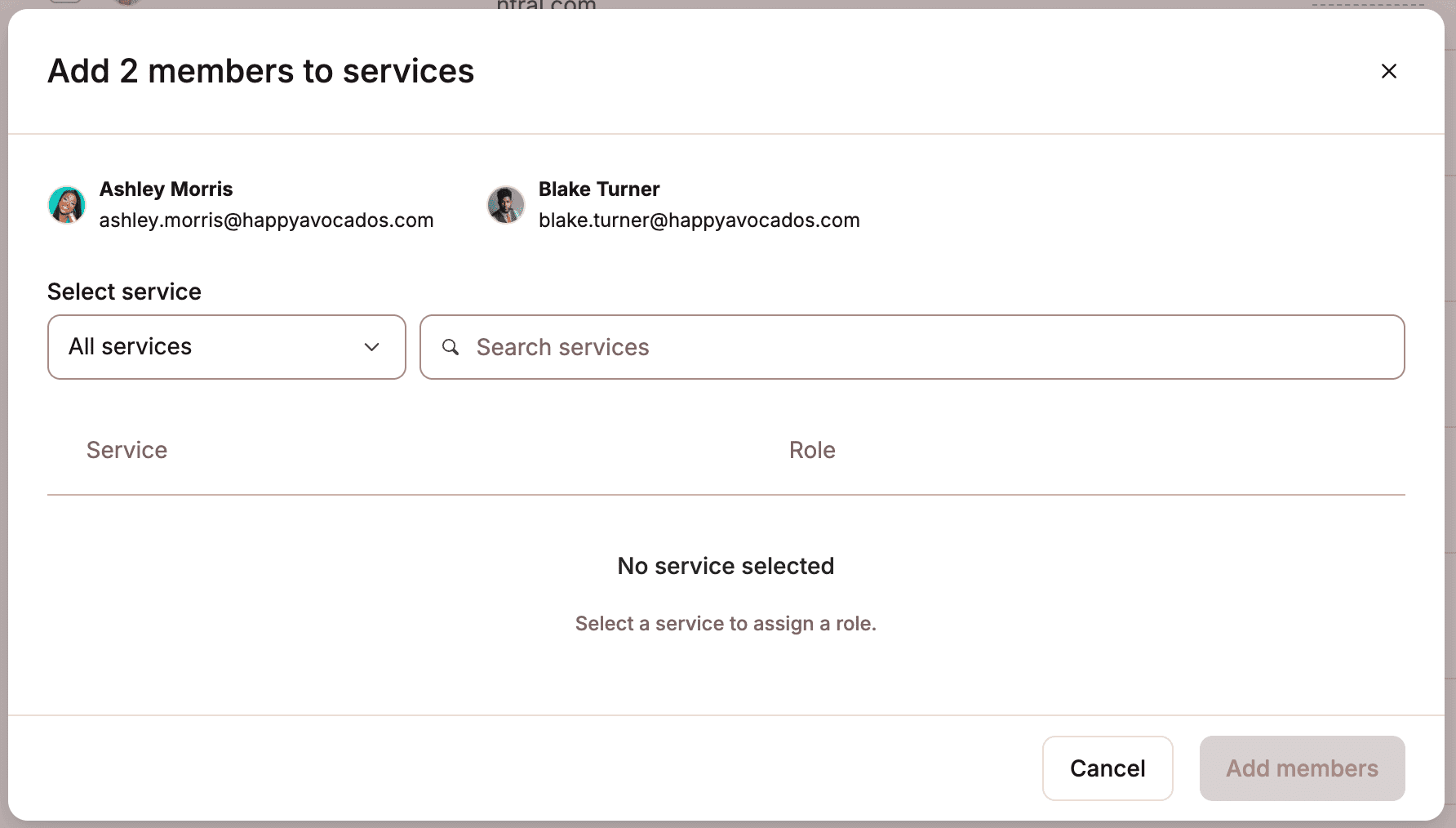This screenshot has width=1456, height=828.
Task: Close the Add members dialog
Action: [x=1388, y=71]
